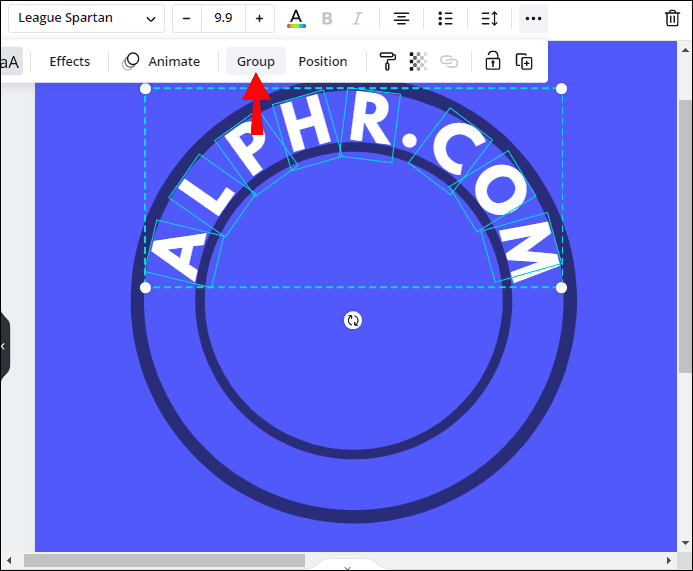Open the transparency checkerboard icon
This screenshot has height=571, width=693.
418,62
